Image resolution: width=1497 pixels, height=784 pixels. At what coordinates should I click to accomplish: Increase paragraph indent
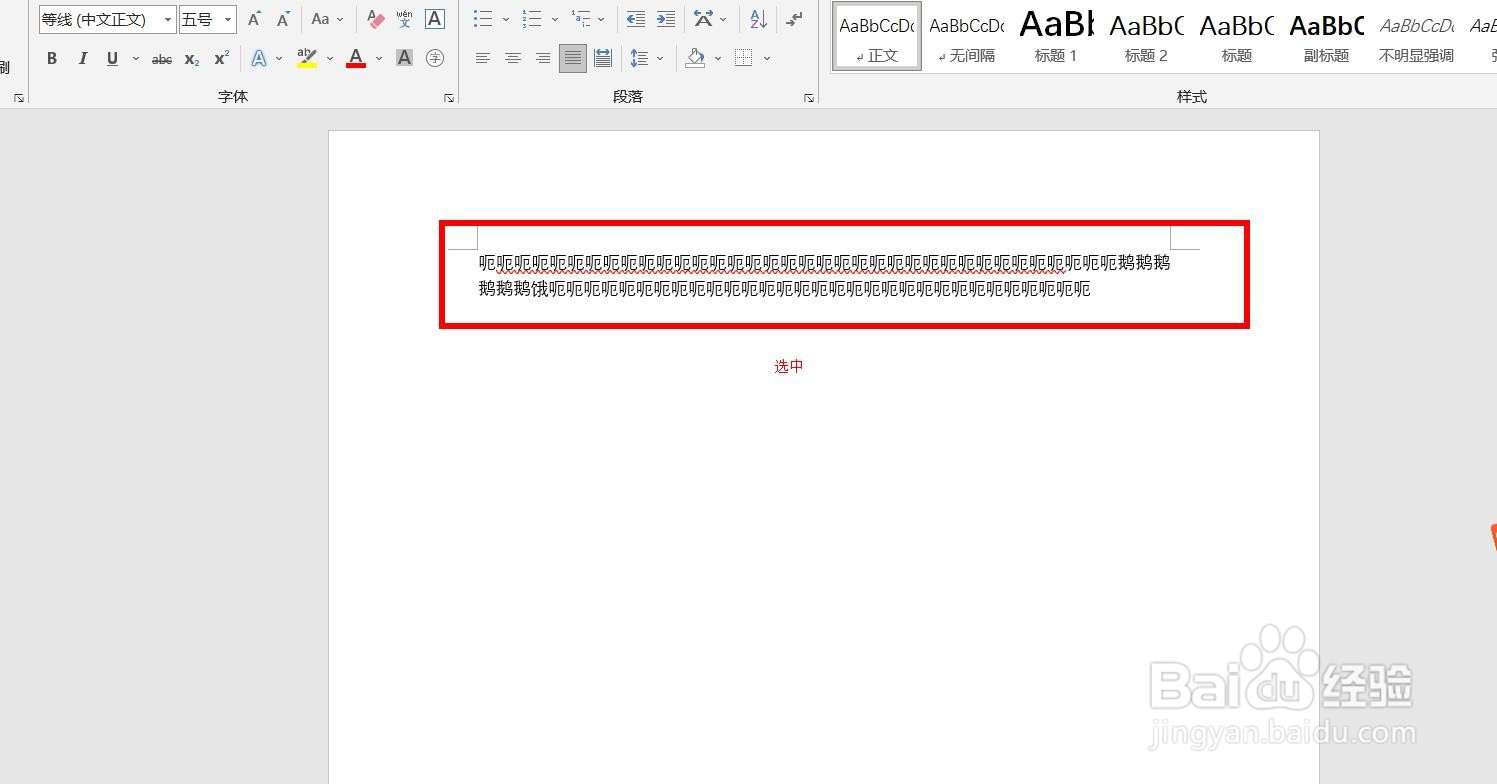tap(666, 19)
